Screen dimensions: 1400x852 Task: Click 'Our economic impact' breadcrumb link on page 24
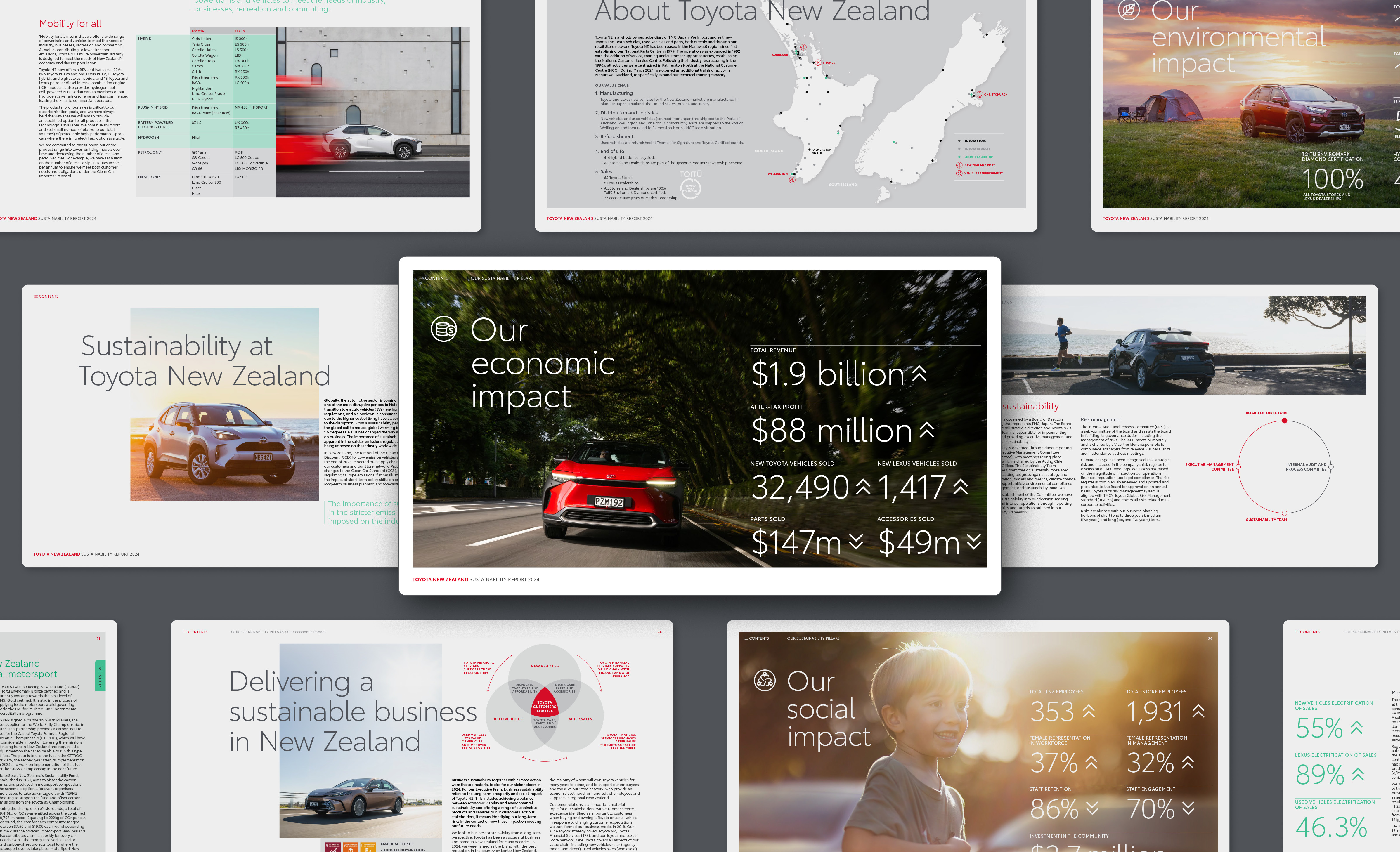306,631
